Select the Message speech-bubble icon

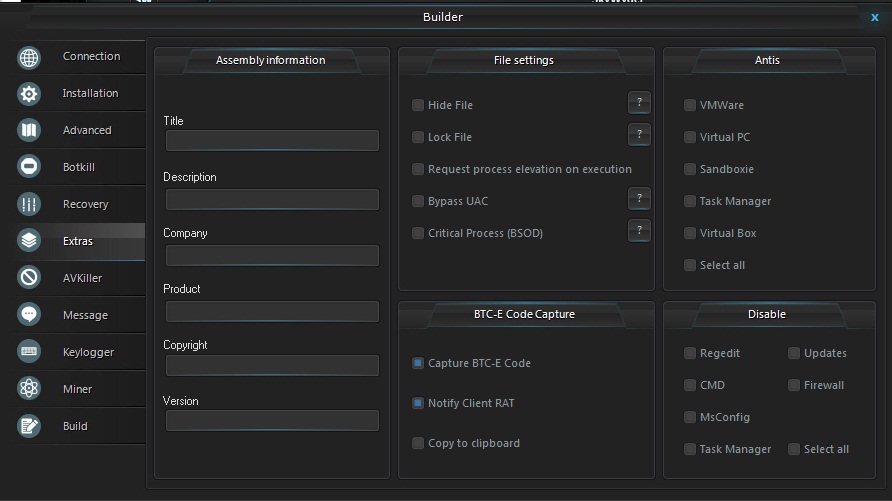[29, 314]
